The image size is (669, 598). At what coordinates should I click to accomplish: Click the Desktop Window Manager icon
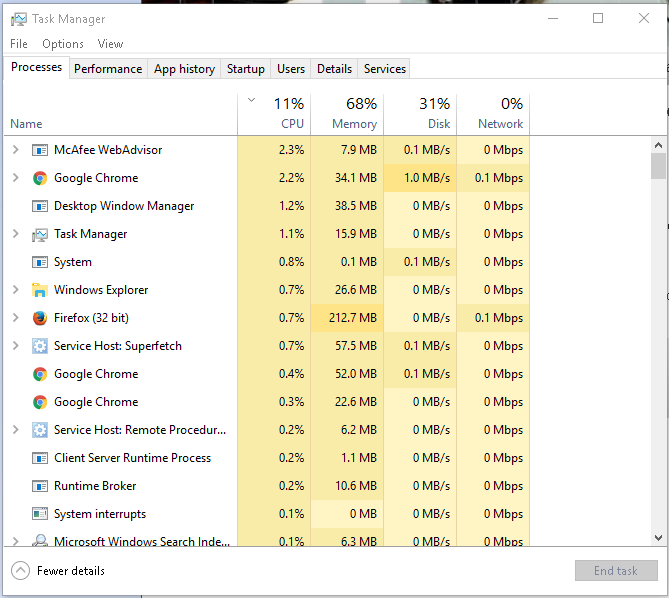click(x=40, y=206)
